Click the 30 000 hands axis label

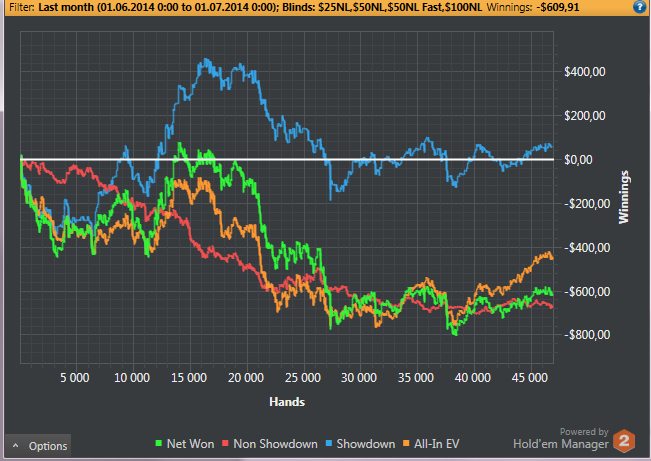(x=359, y=378)
